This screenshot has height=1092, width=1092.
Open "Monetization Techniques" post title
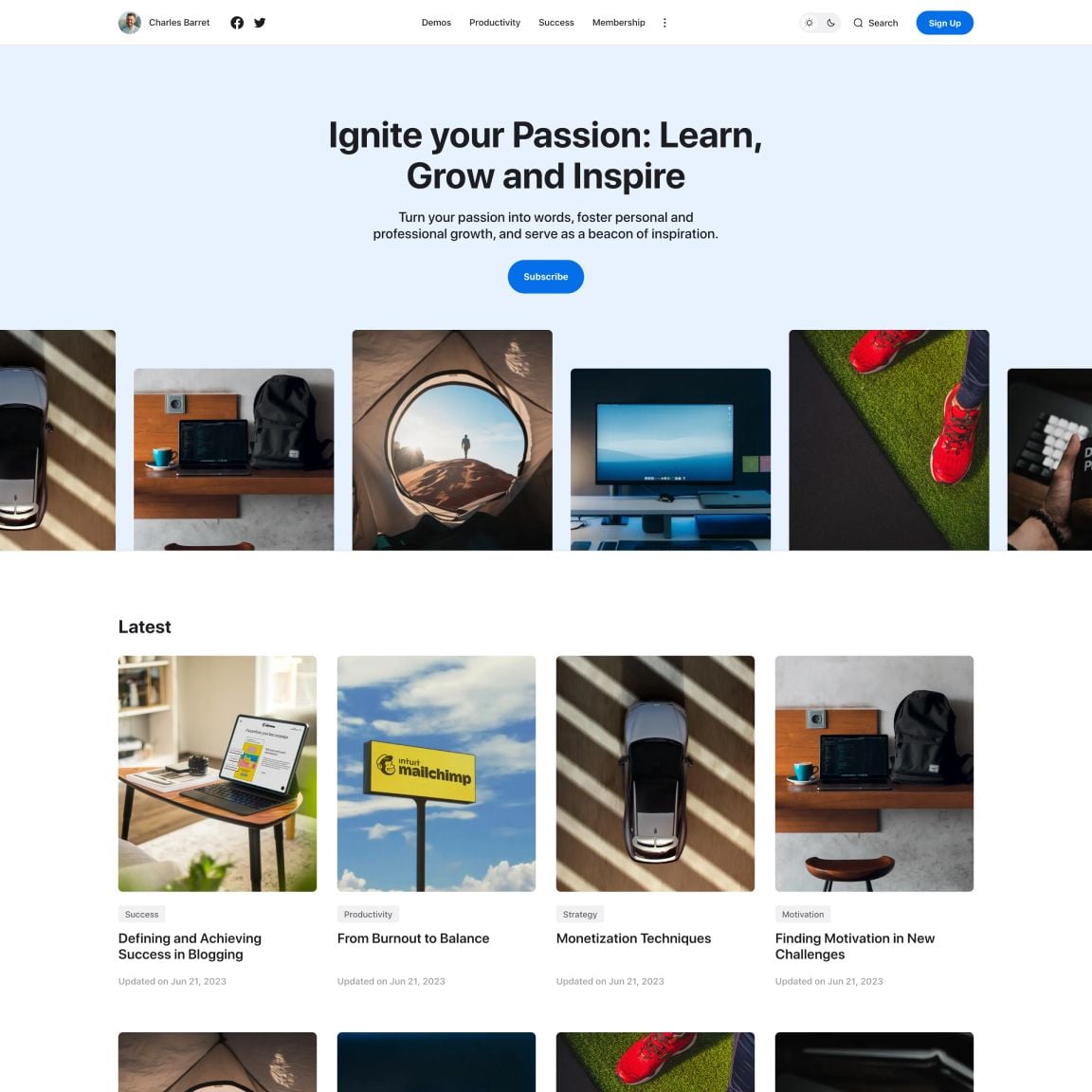[x=634, y=938]
